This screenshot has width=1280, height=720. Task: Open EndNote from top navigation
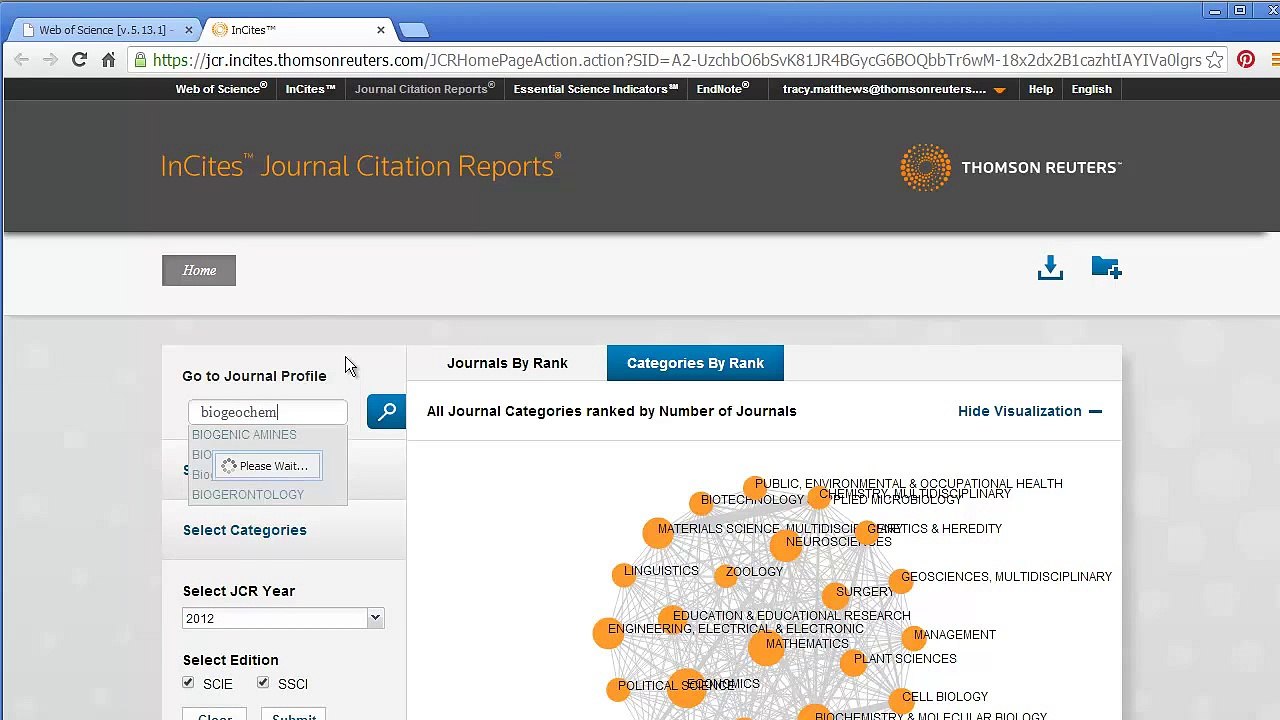[x=723, y=89]
